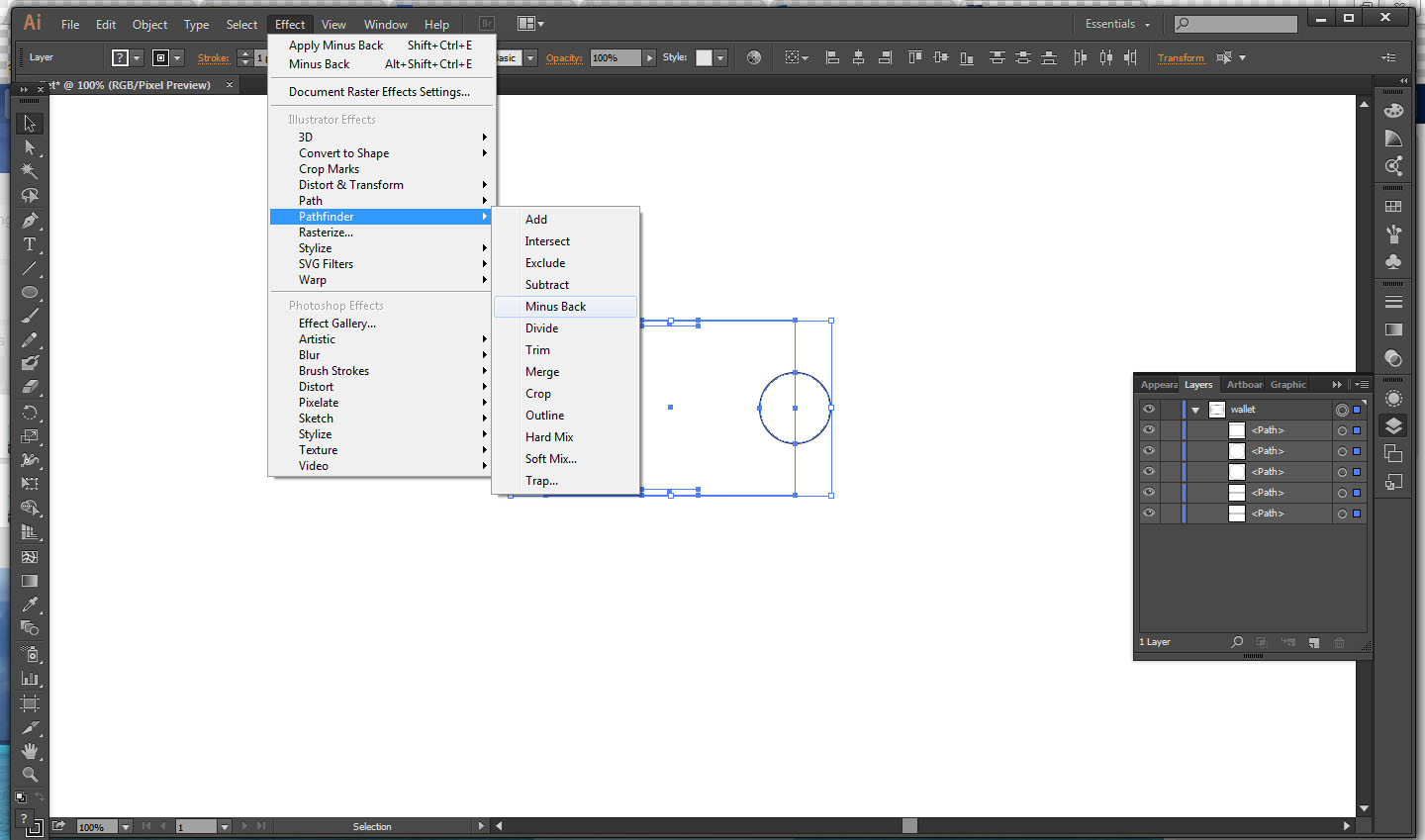Click the Stroke label link
Viewport: 1425px width, 840px height.
click(x=213, y=57)
